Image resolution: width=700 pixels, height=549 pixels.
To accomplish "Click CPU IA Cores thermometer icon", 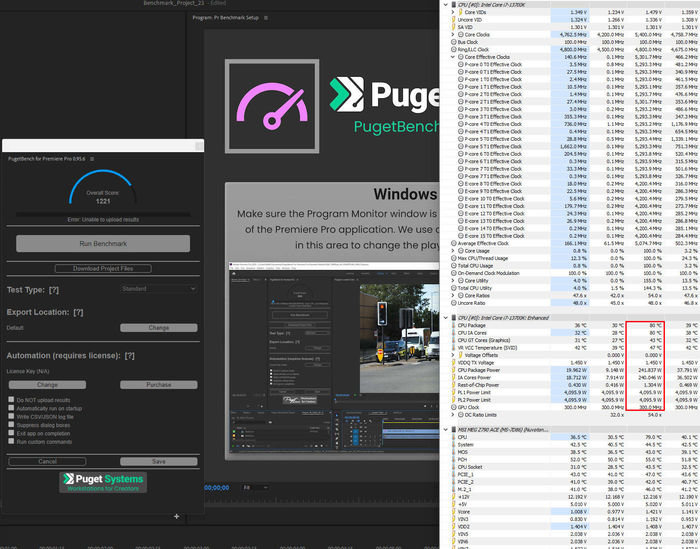I will pos(454,333).
